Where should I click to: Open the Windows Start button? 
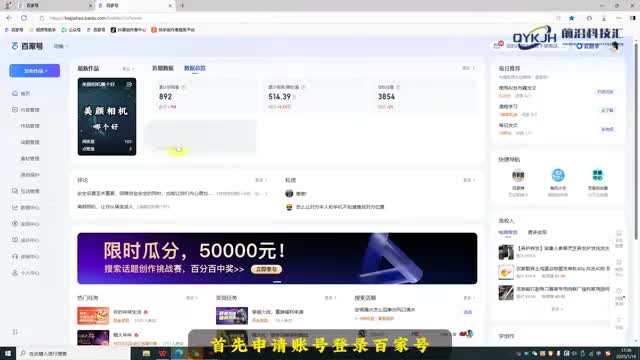point(8,353)
